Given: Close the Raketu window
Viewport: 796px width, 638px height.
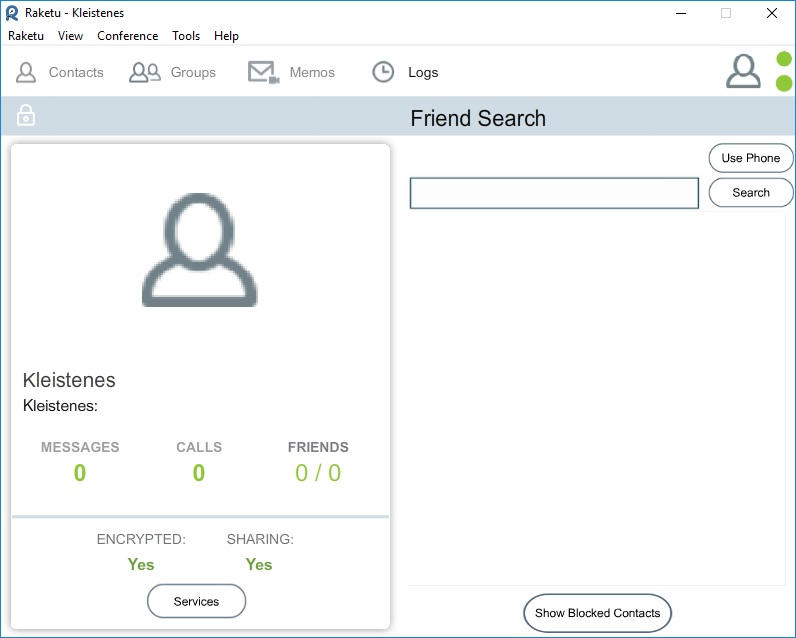Looking at the screenshot, I should [x=772, y=13].
